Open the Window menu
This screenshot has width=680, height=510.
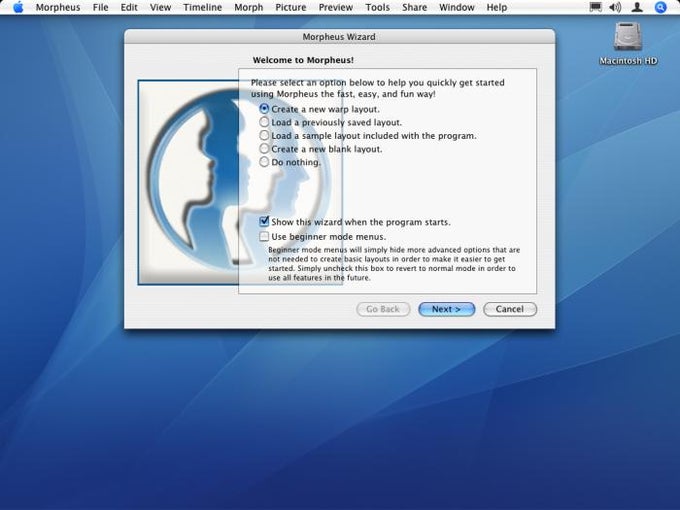(x=457, y=7)
